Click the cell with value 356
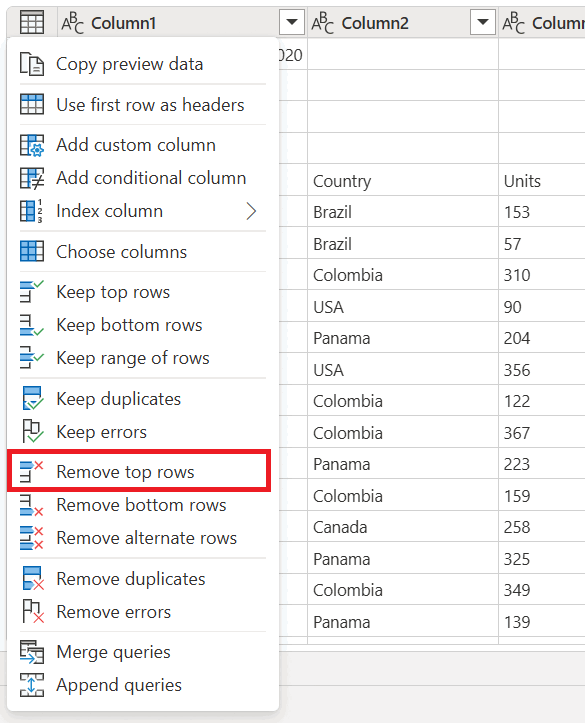The height and width of the screenshot is (723, 585). pyautogui.click(x=542, y=370)
